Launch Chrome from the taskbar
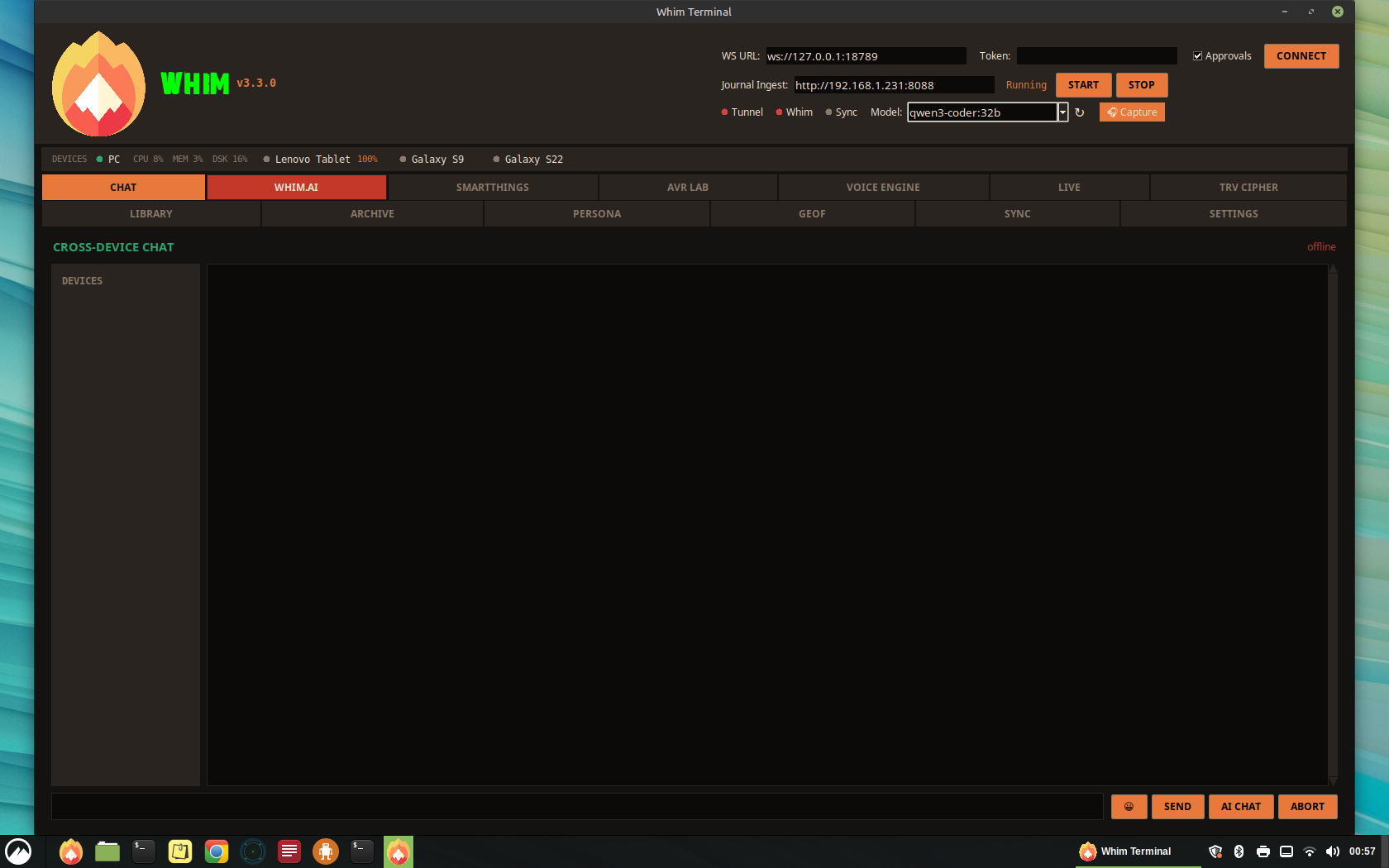Viewport: 1389px width, 868px height. (x=216, y=851)
